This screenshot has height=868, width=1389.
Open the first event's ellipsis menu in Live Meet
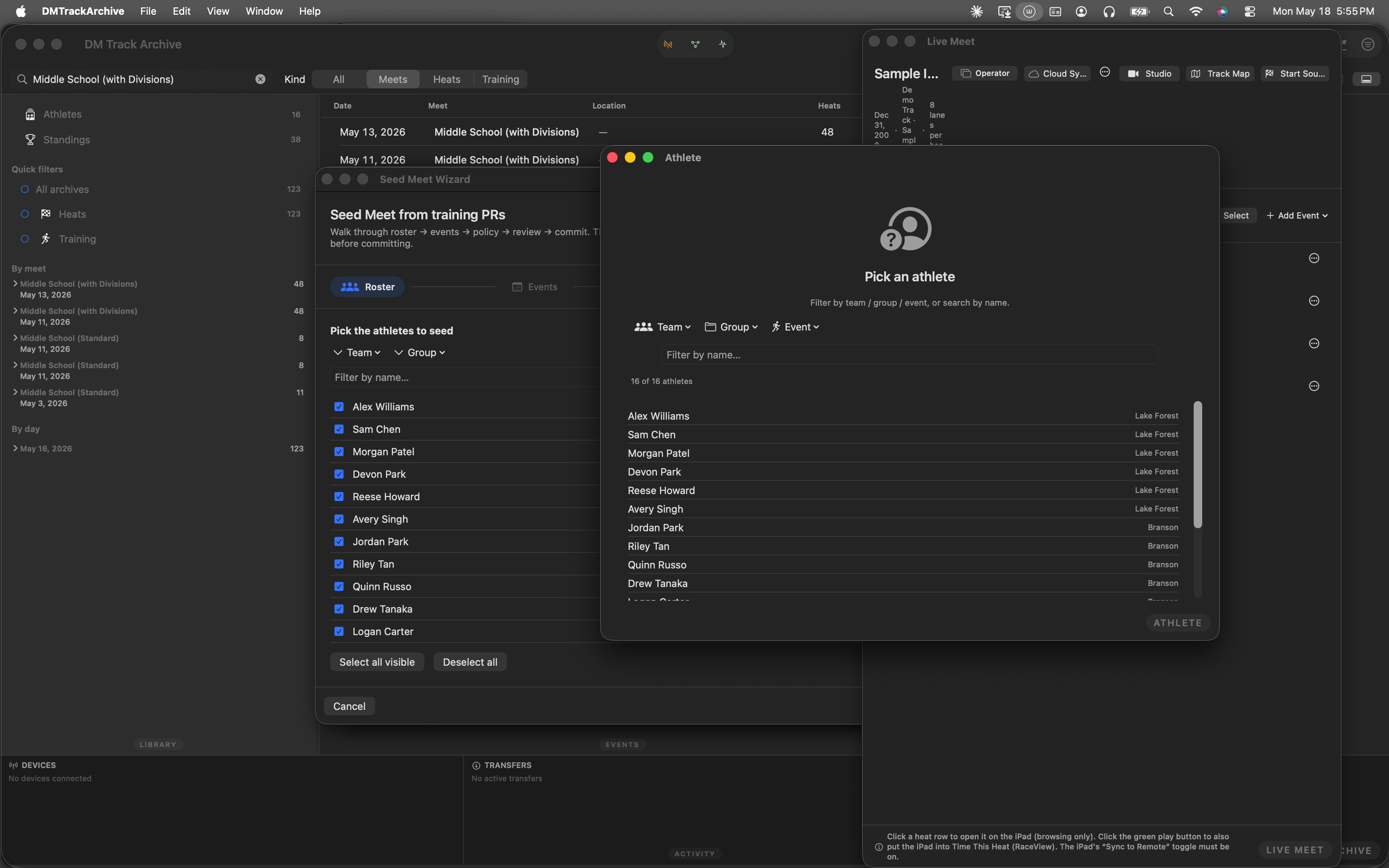point(1314,258)
